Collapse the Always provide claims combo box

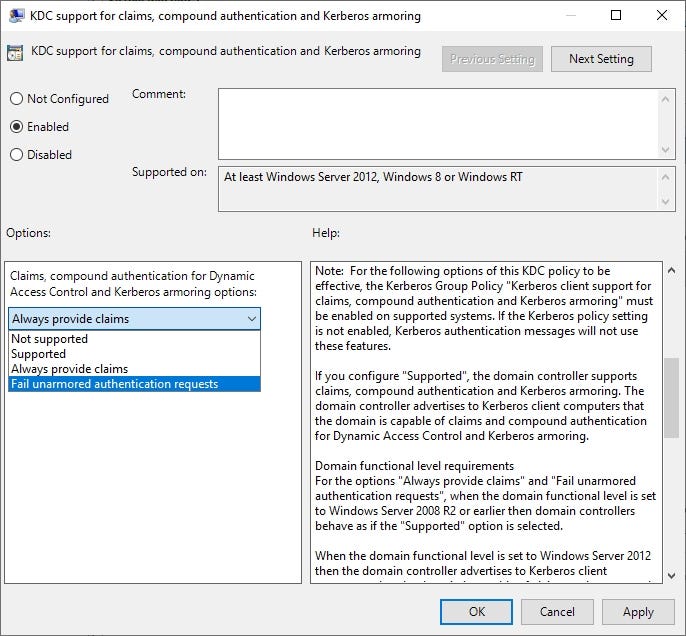[x=251, y=319]
